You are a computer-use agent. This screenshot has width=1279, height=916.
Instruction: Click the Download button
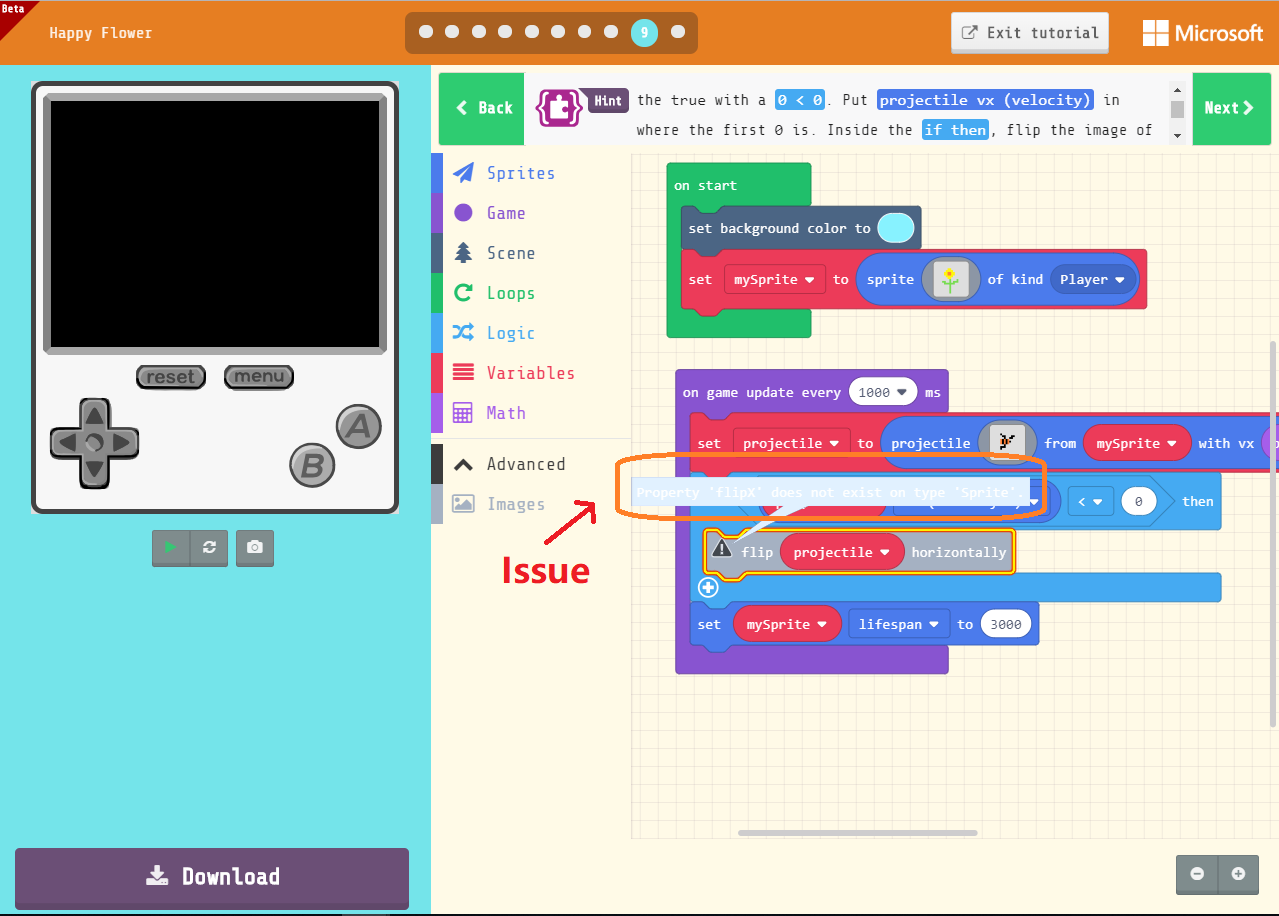pos(211,878)
